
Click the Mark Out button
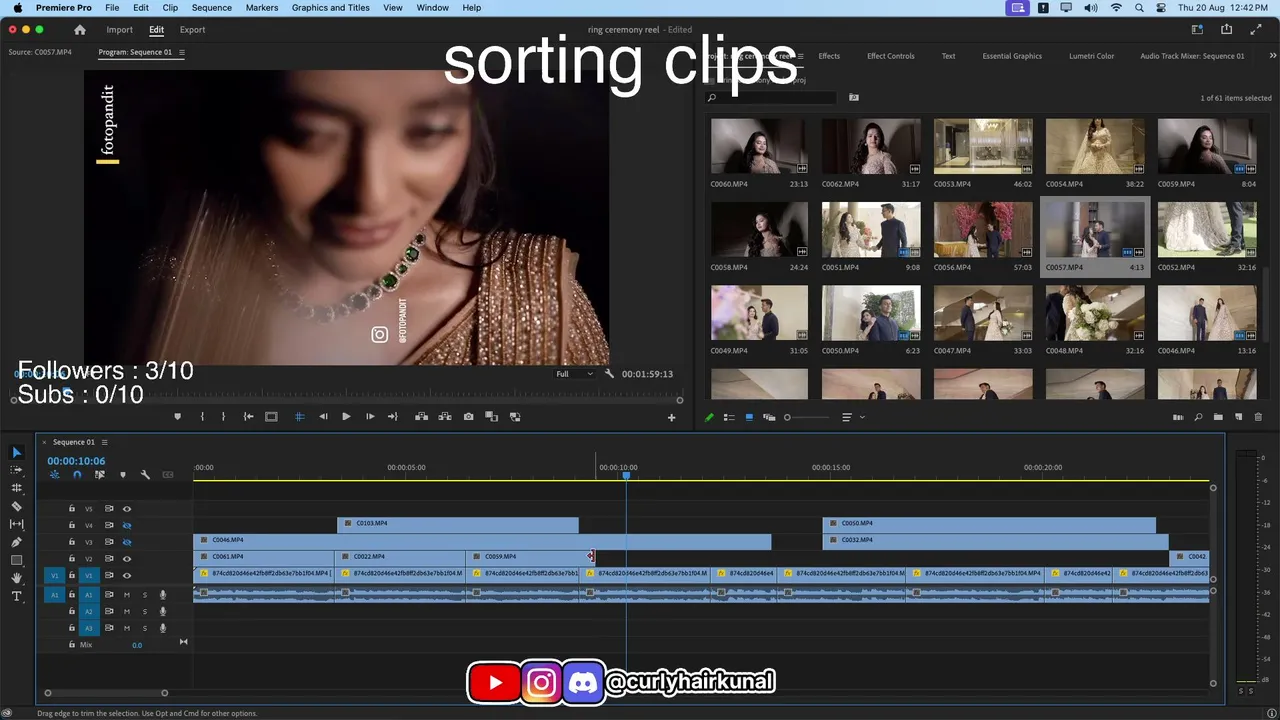click(223, 417)
